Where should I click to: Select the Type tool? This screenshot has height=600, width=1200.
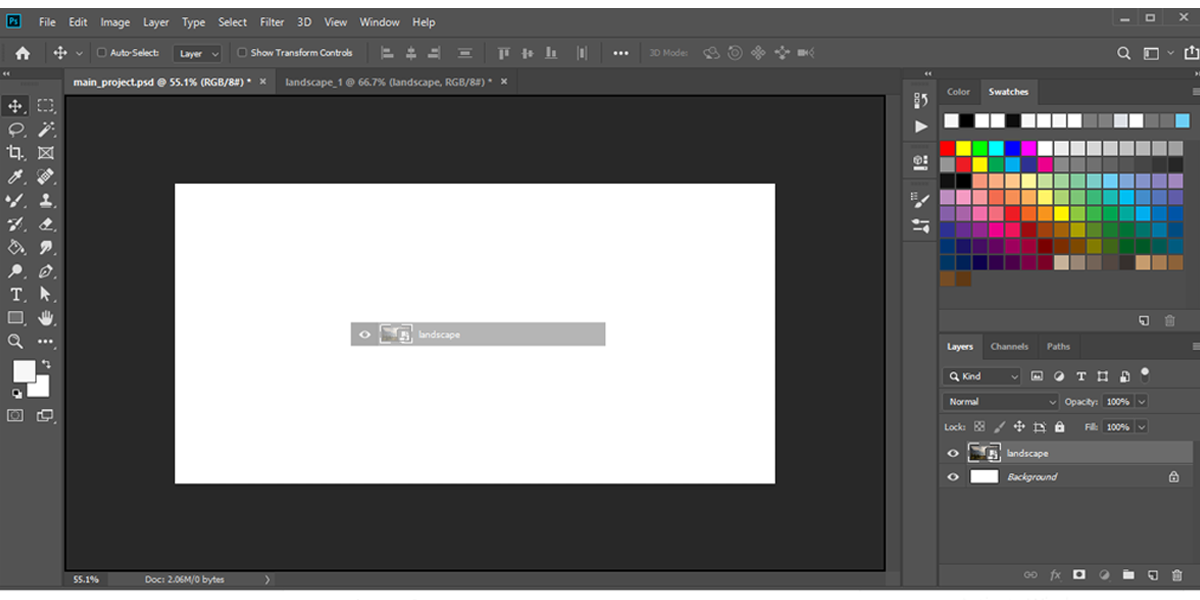pyautogui.click(x=14, y=294)
